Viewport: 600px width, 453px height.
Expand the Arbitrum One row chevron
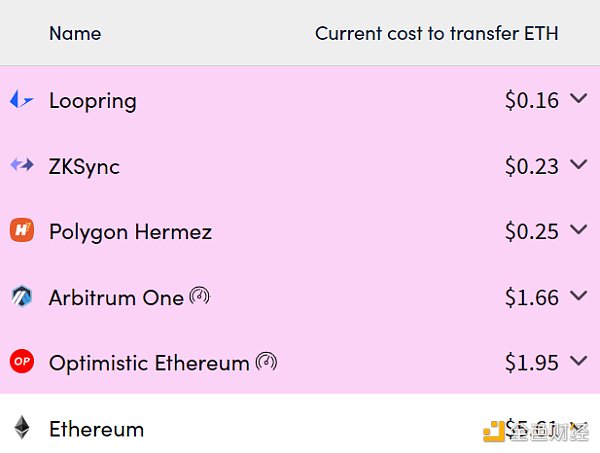tap(579, 295)
